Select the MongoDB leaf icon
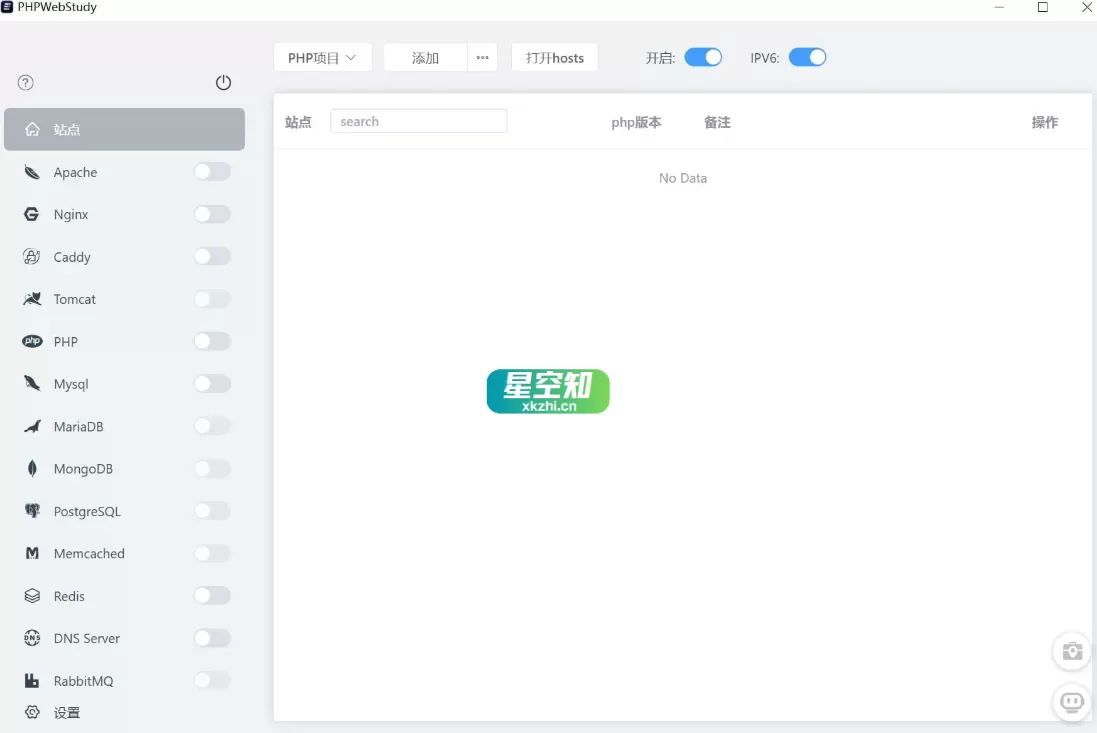The width and height of the screenshot is (1097, 733). [x=32, y=468]
